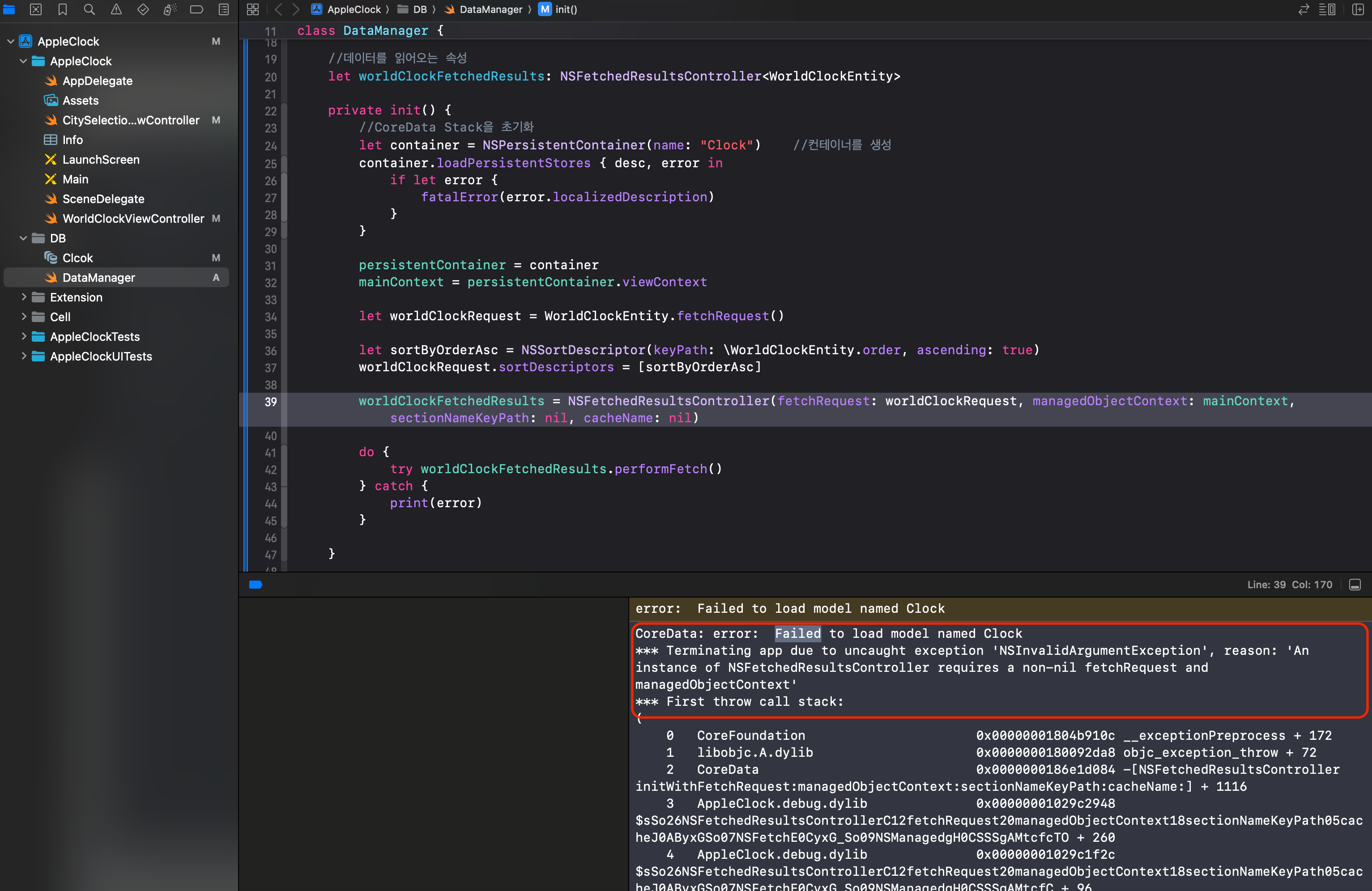
Task: Click init() in the jump bar
Action: coord(558,9)
